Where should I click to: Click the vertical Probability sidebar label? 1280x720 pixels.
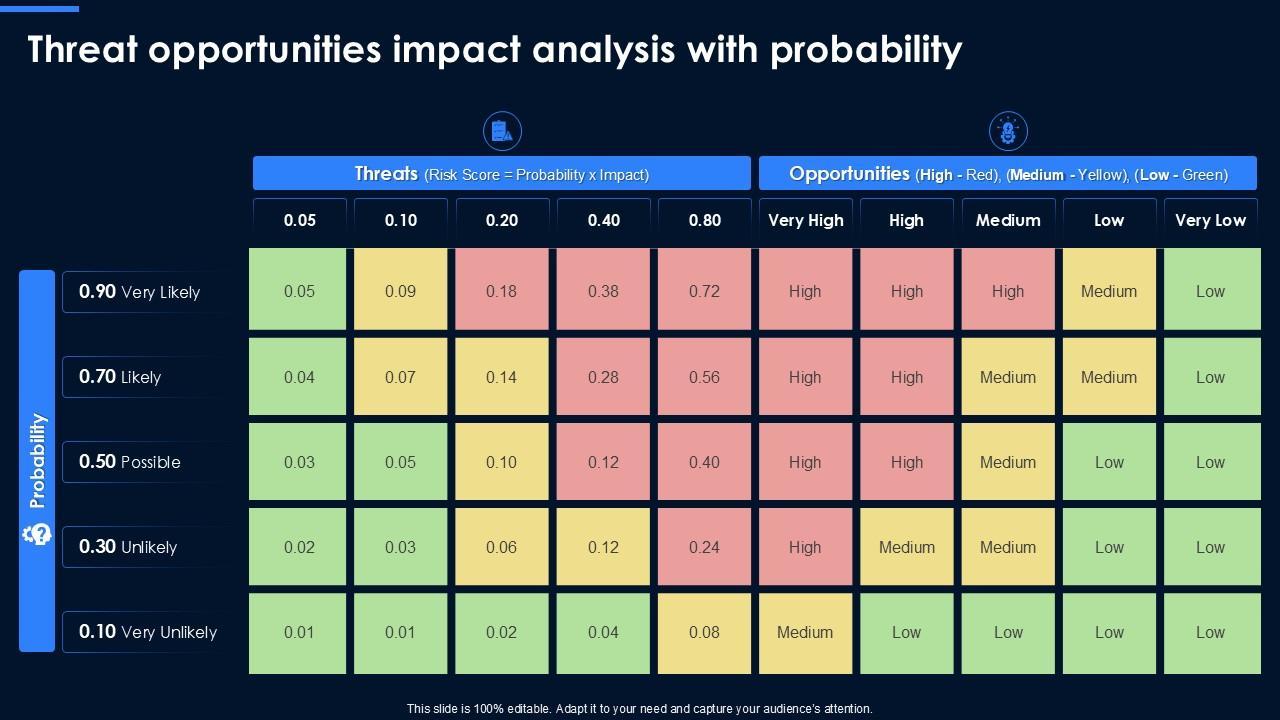(x=37, y=460)
